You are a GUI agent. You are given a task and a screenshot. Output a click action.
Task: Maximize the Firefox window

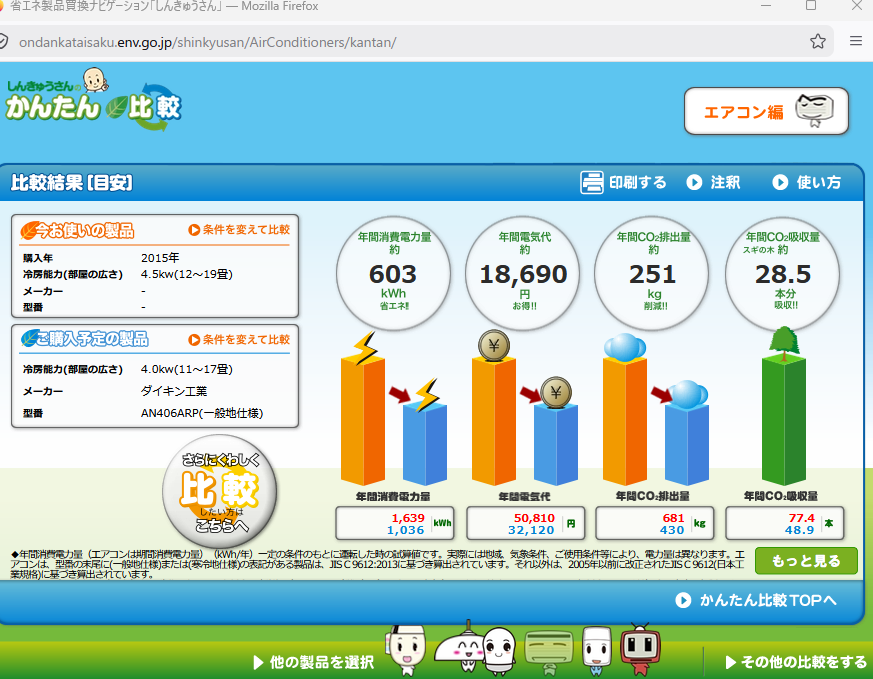[x=811, y=6]
